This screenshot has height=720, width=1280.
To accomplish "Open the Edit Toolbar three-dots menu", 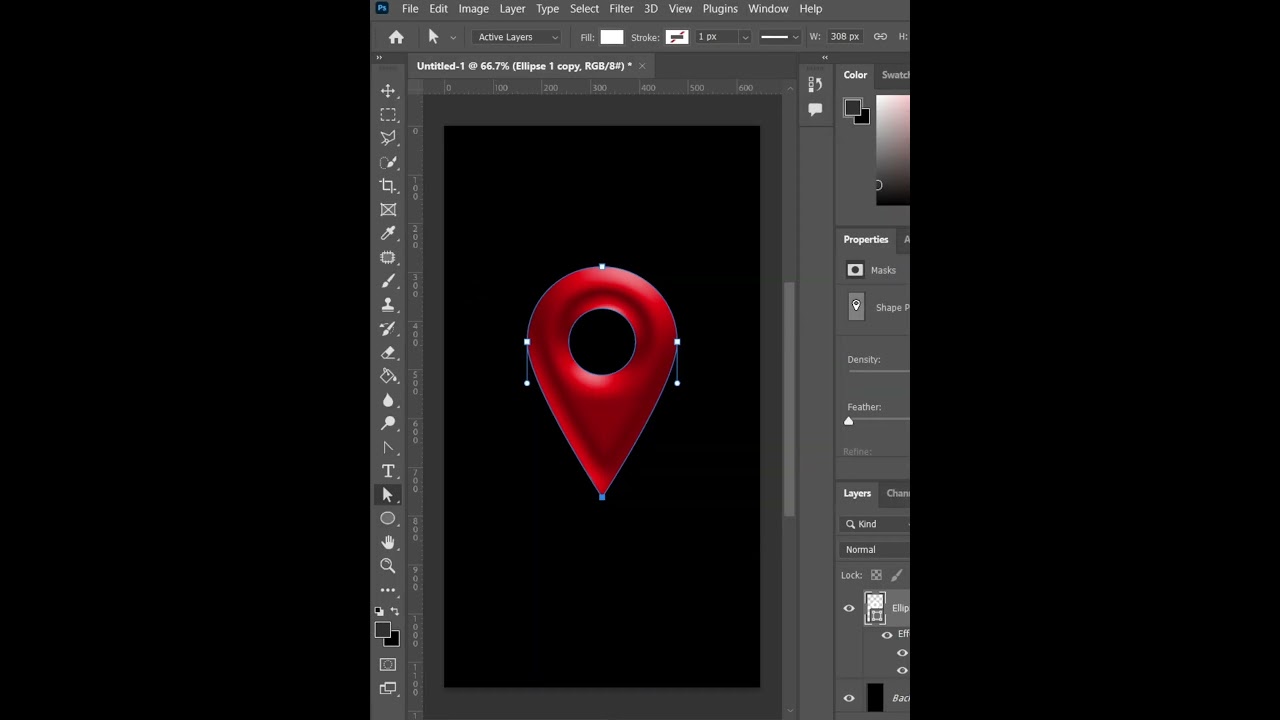I will click(x=388, y=590).
